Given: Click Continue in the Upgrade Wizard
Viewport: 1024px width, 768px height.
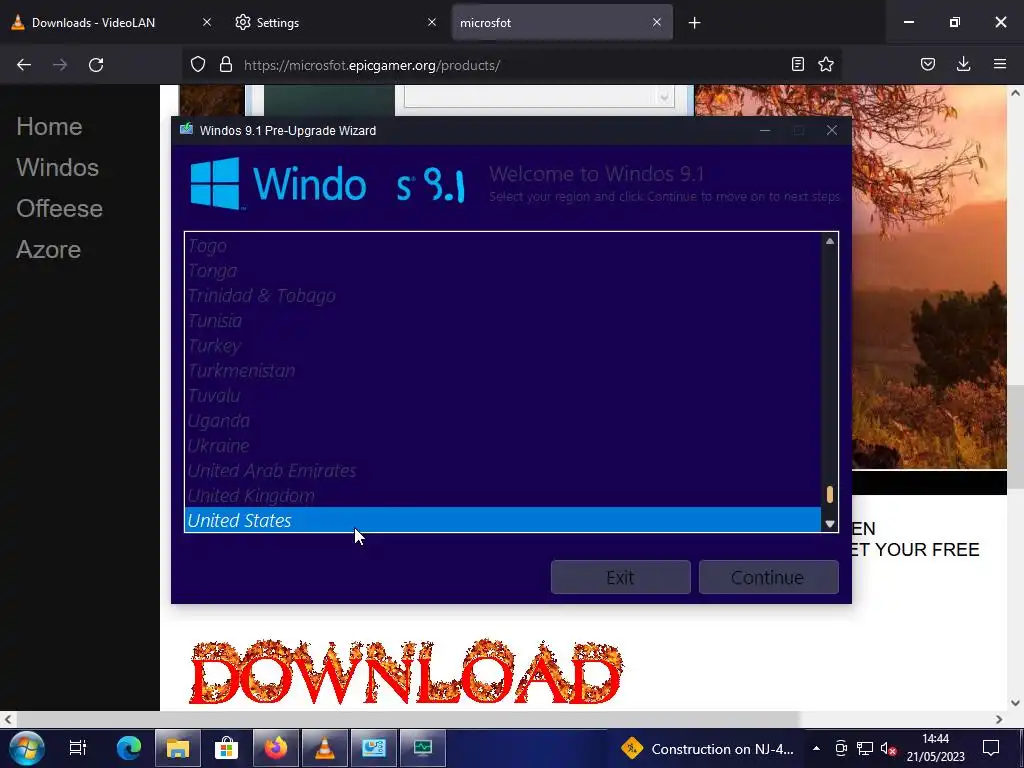Looking at the screenshot, I should 768,577.
